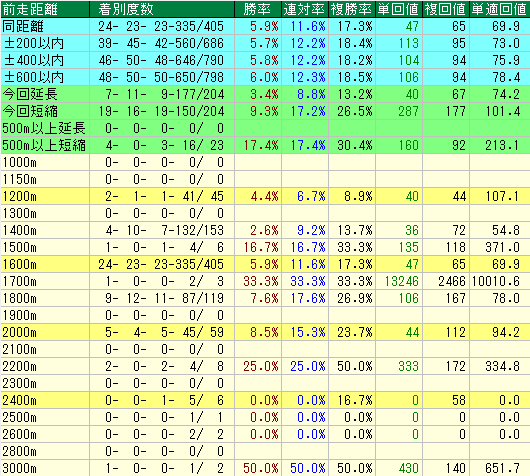Click the 複勝率 column header
The image size is (530, 476).
(352, 9)
